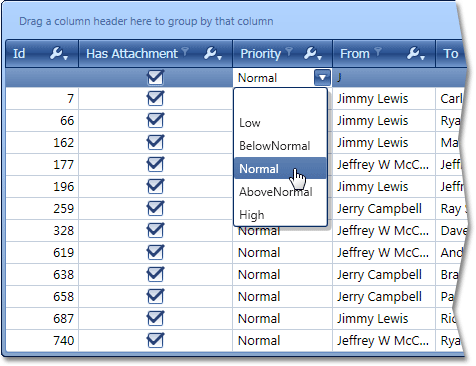
Task: Toggle the Has Attachment filter row checkbox
Action: 155,77
